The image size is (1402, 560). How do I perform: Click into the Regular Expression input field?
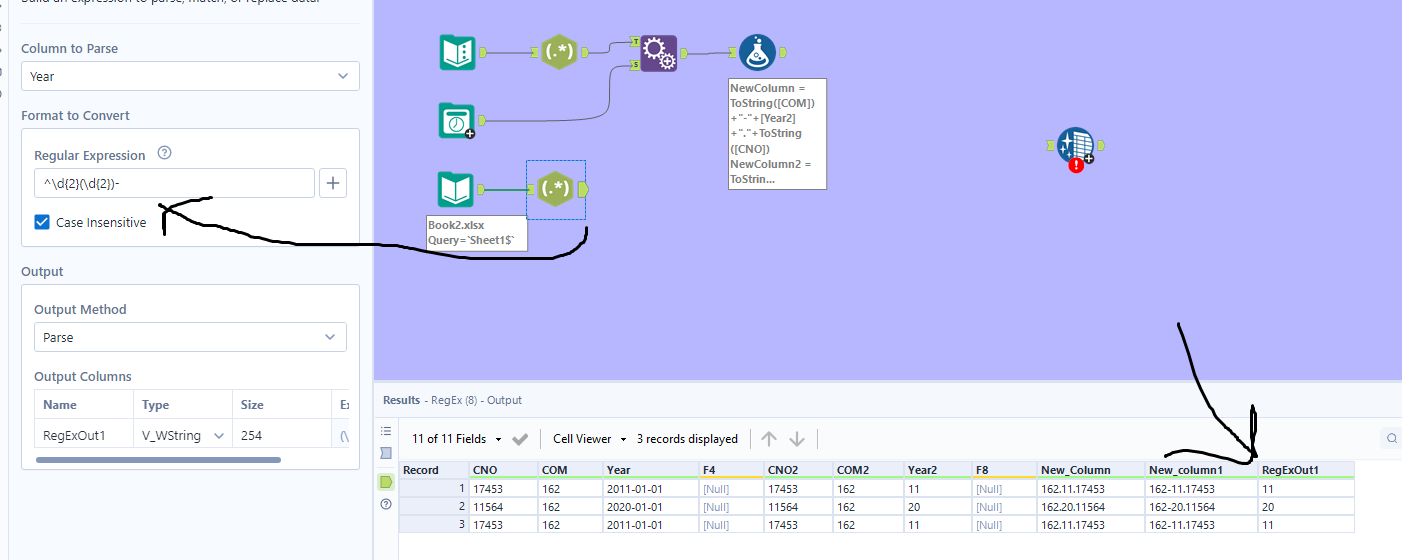174,183
